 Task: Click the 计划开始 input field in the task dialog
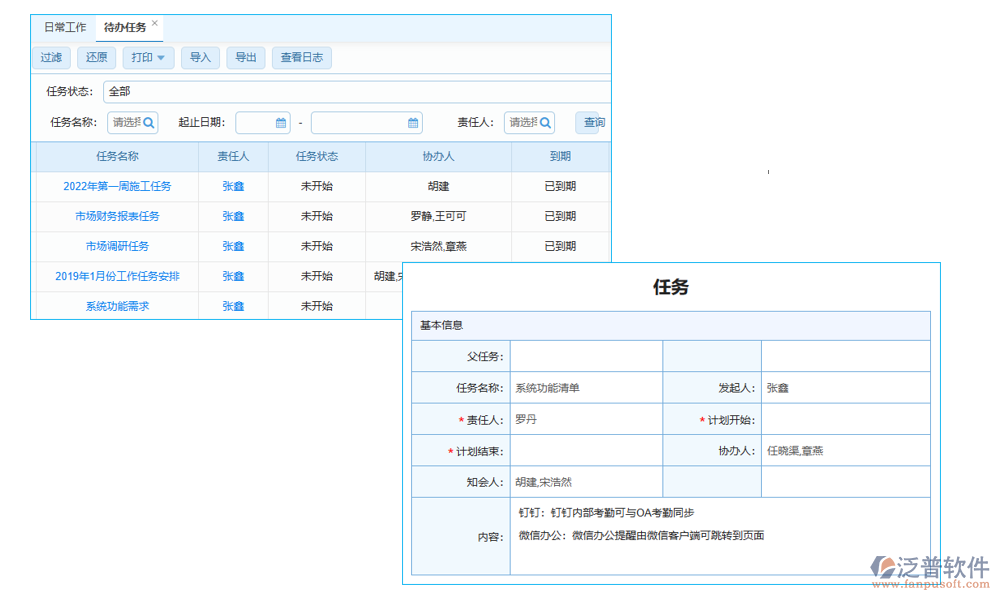pyautogui.click(x=845, y=418)
